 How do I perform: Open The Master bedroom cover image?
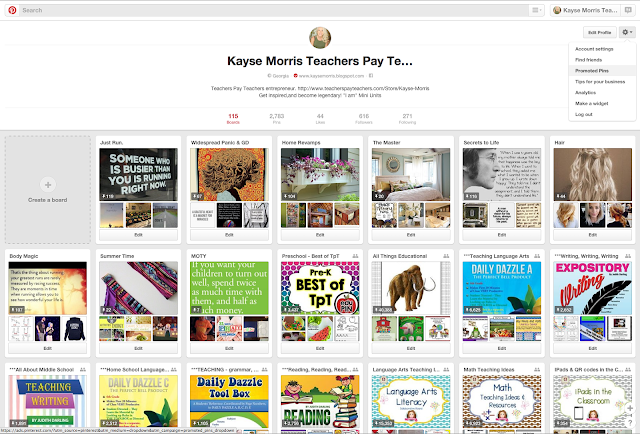[411, 174]
